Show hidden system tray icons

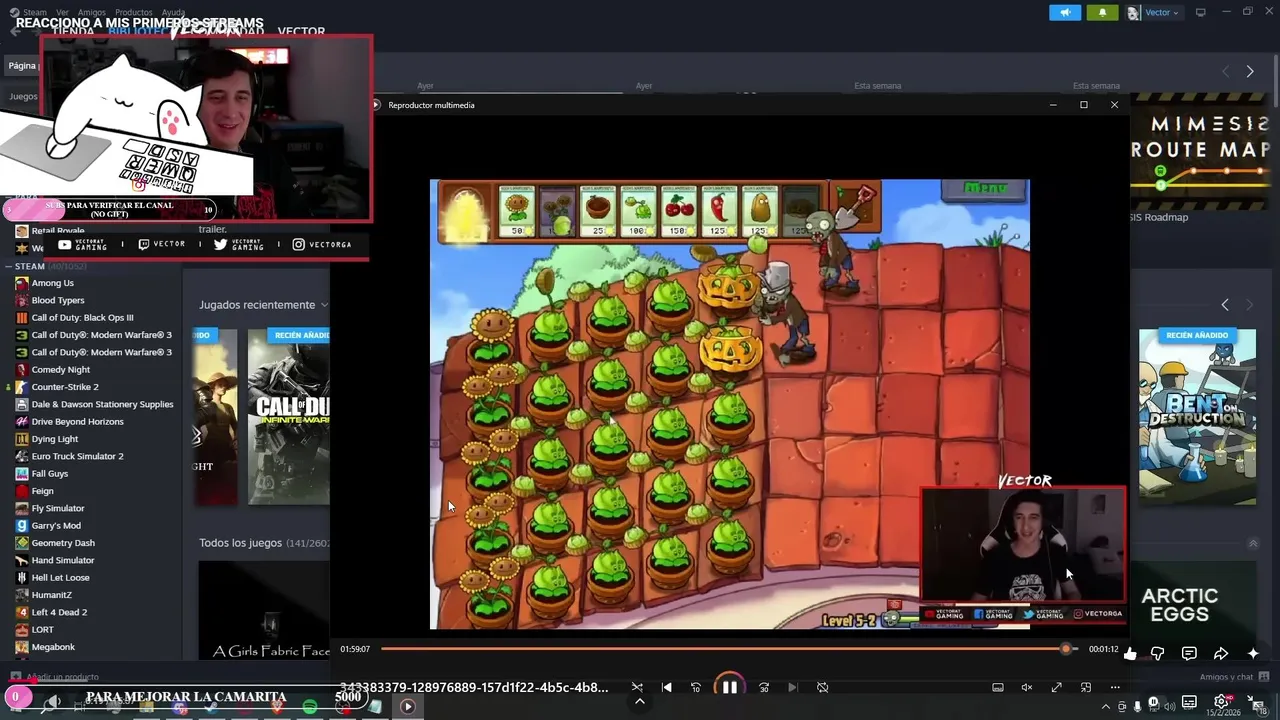point(1106,707)
